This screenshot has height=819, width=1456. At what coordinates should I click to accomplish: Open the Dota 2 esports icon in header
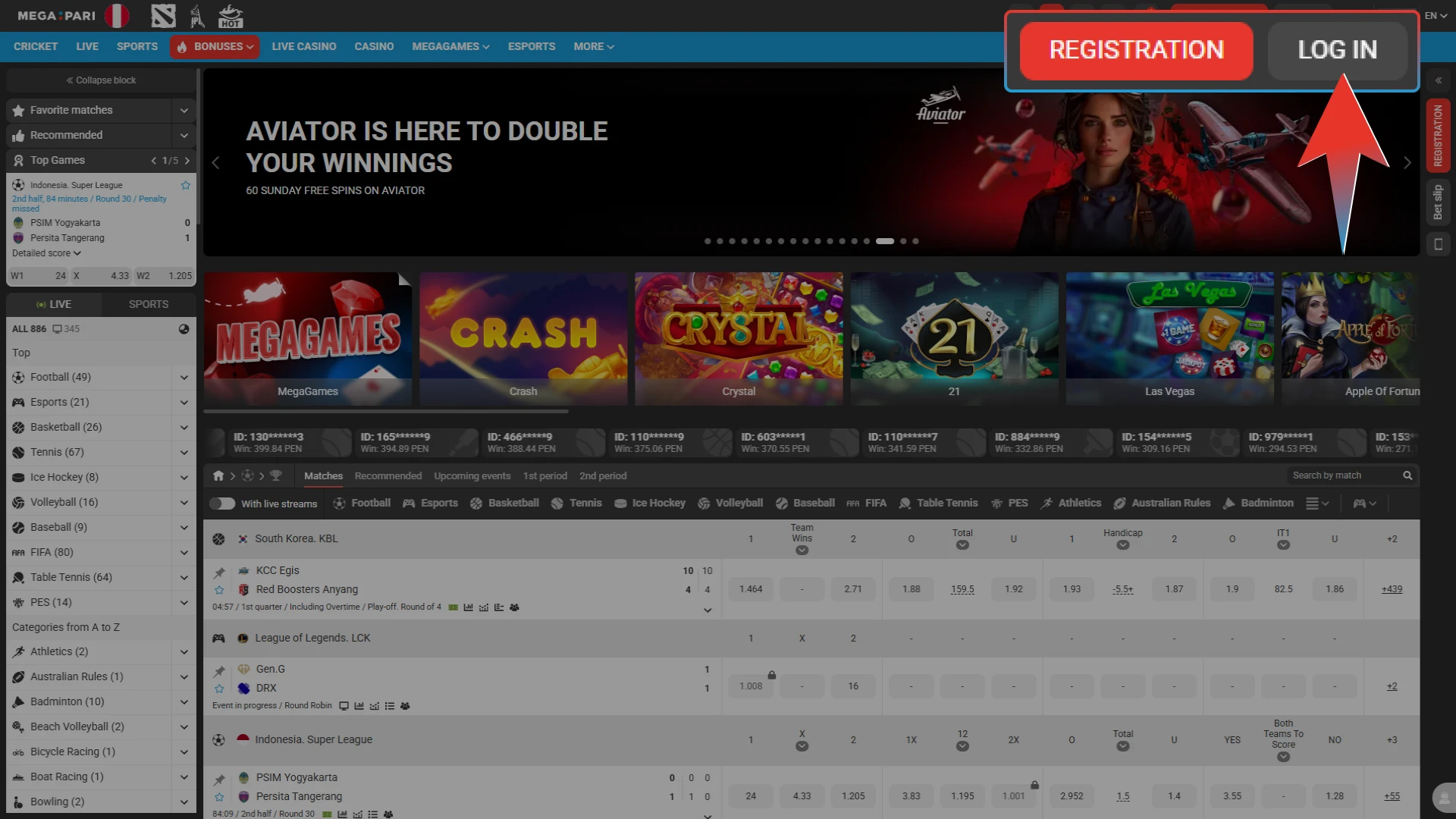163,15
